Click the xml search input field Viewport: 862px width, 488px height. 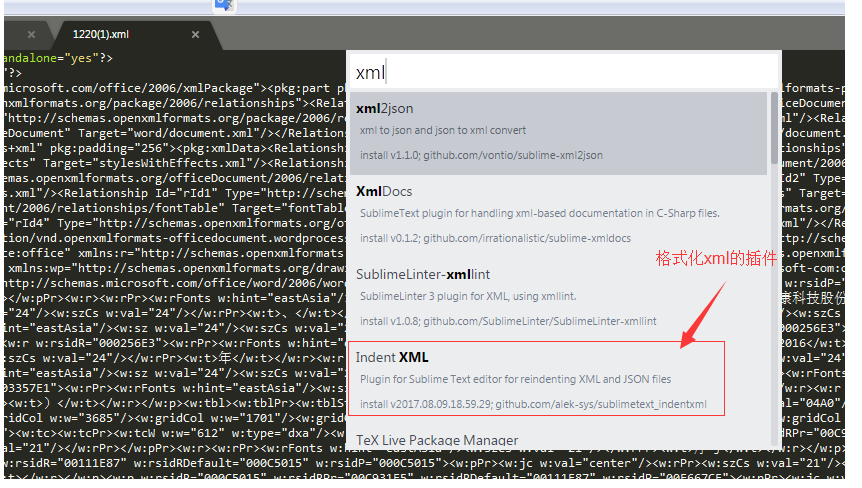click(564, 72)
